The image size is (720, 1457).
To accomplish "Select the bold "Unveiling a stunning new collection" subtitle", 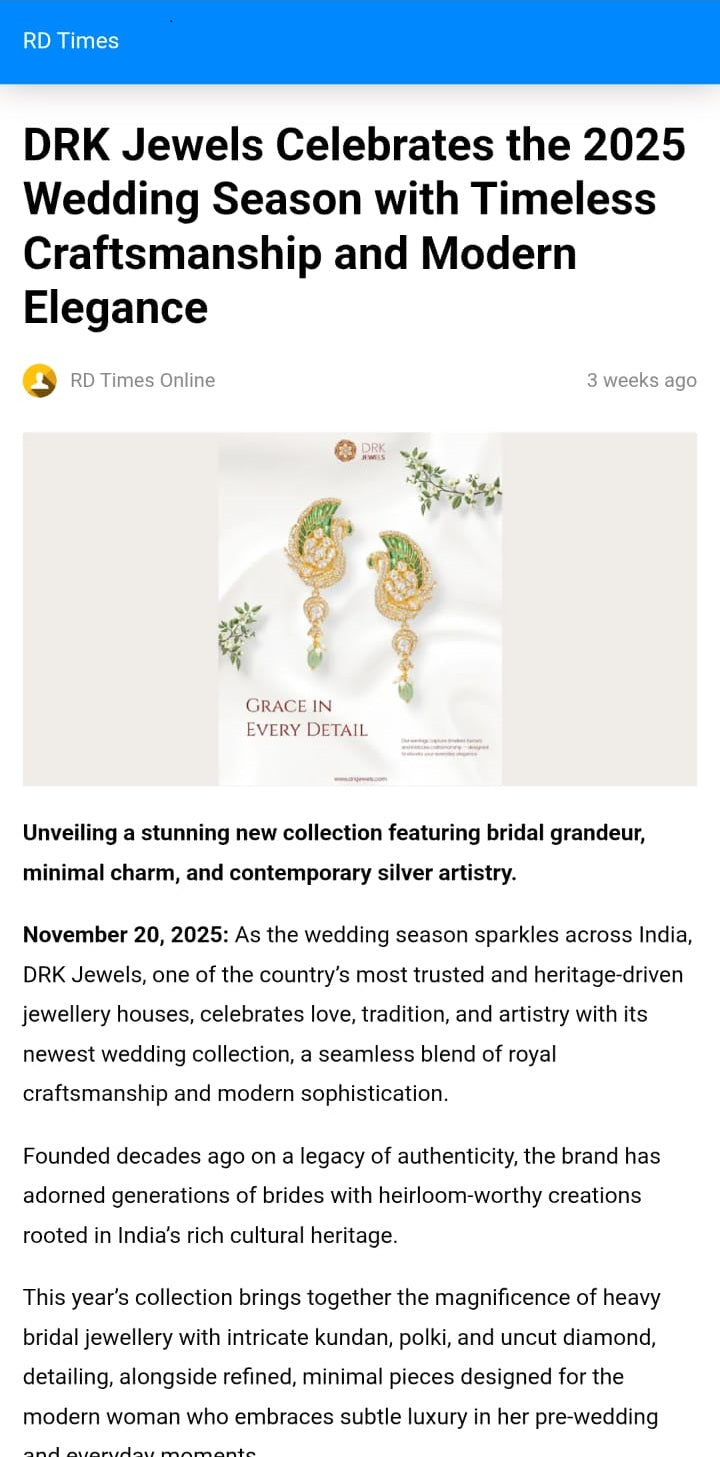I will coord(334,853).
